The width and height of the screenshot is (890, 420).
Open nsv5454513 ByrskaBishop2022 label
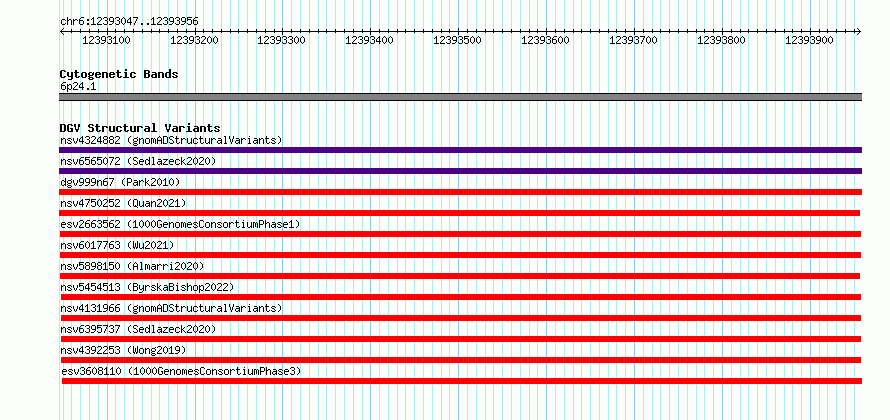coord(146,287)
